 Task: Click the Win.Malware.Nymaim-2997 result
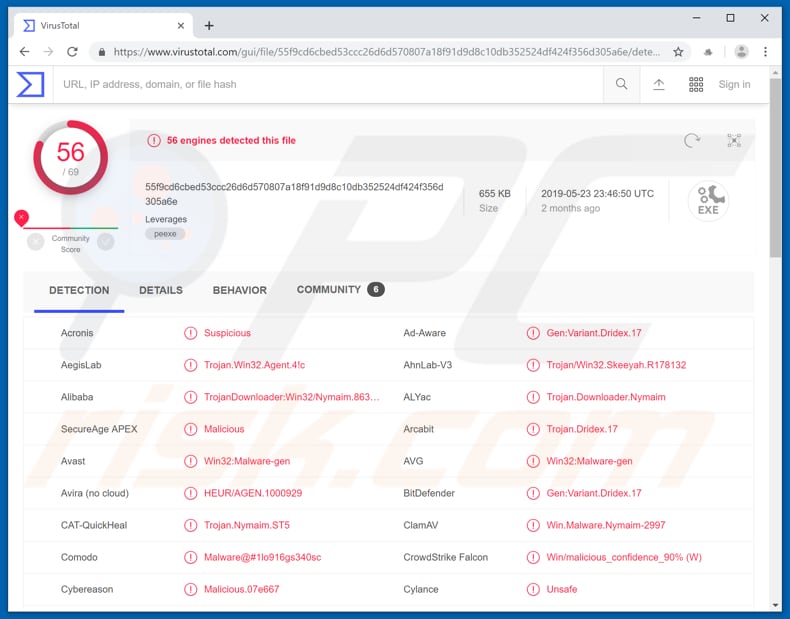click(606, 525)
